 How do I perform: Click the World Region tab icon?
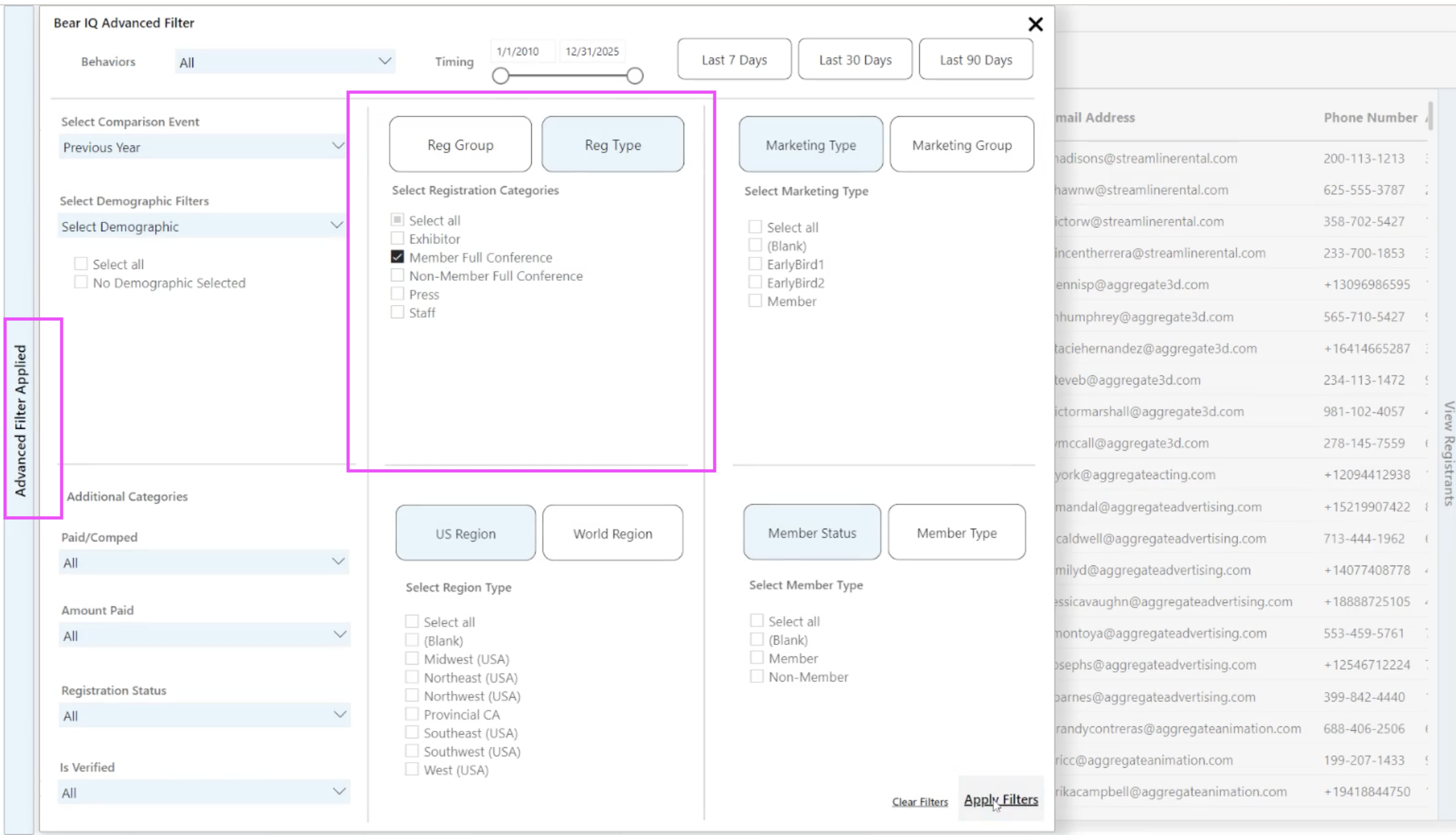click(612, 533)
